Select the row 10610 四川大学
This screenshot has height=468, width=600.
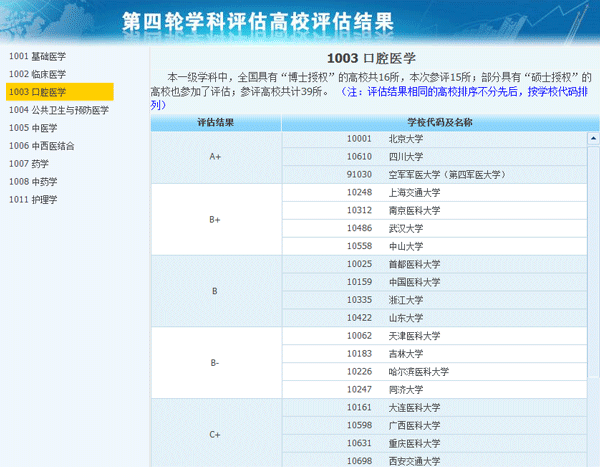point(434,157)
